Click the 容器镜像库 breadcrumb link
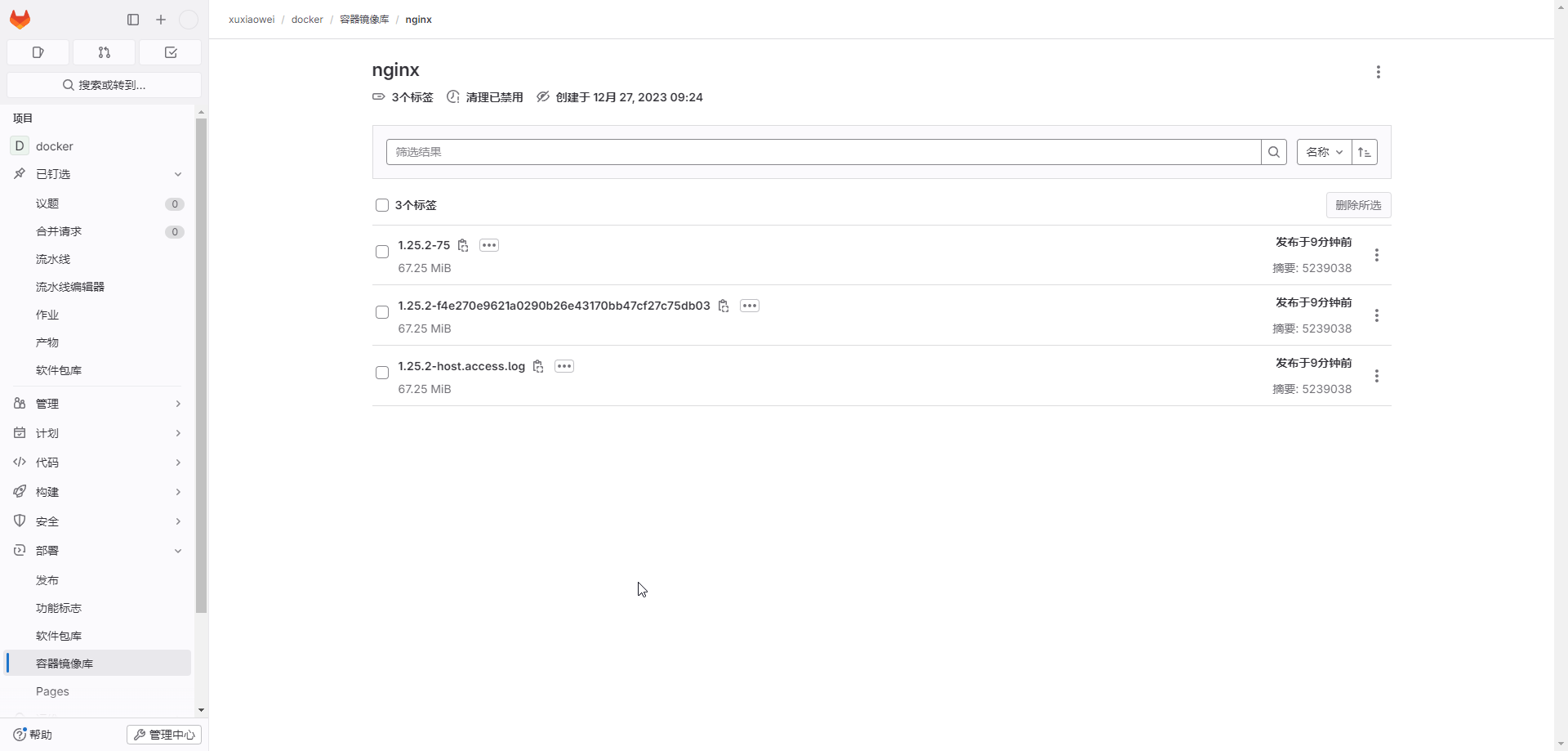Viewport: 1568px width, 751px height. pos(364,20)
